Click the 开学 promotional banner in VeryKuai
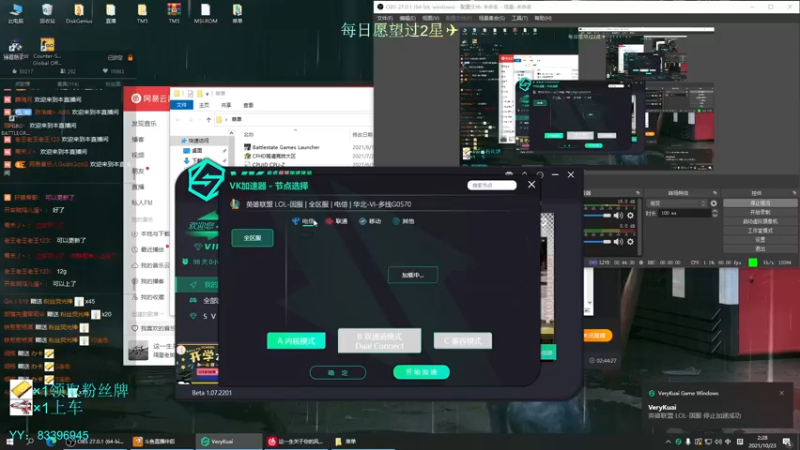This screenshot has width=800, height=450. [x=198, y=364]
